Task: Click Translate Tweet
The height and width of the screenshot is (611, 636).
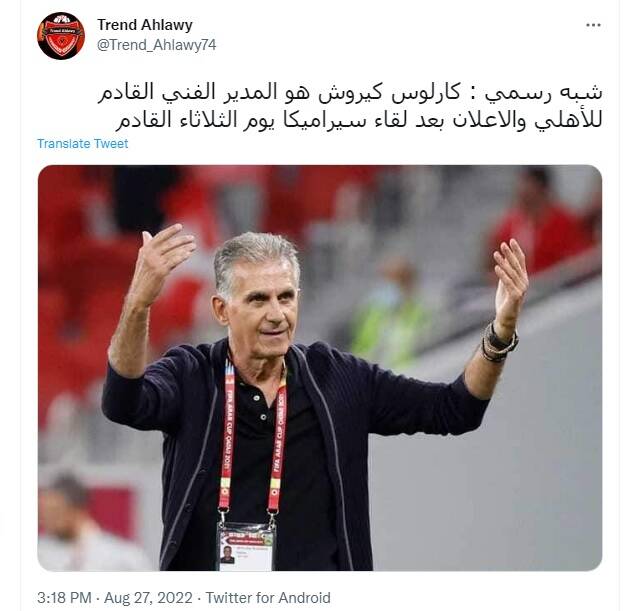Action: (83, 144)
